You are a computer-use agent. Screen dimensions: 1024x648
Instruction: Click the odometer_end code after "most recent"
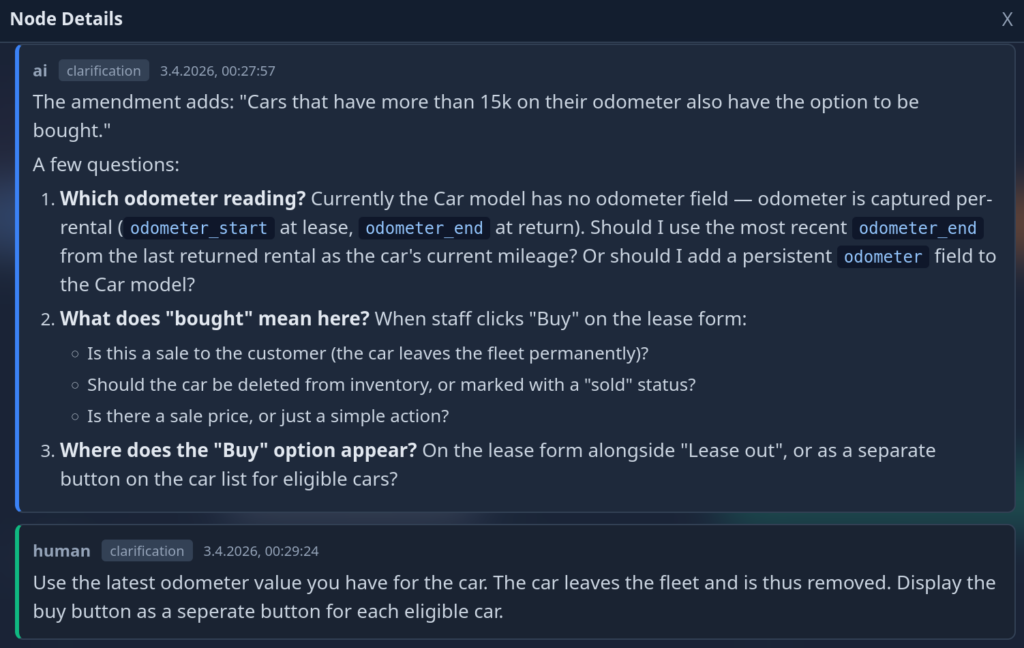point(917,228)
